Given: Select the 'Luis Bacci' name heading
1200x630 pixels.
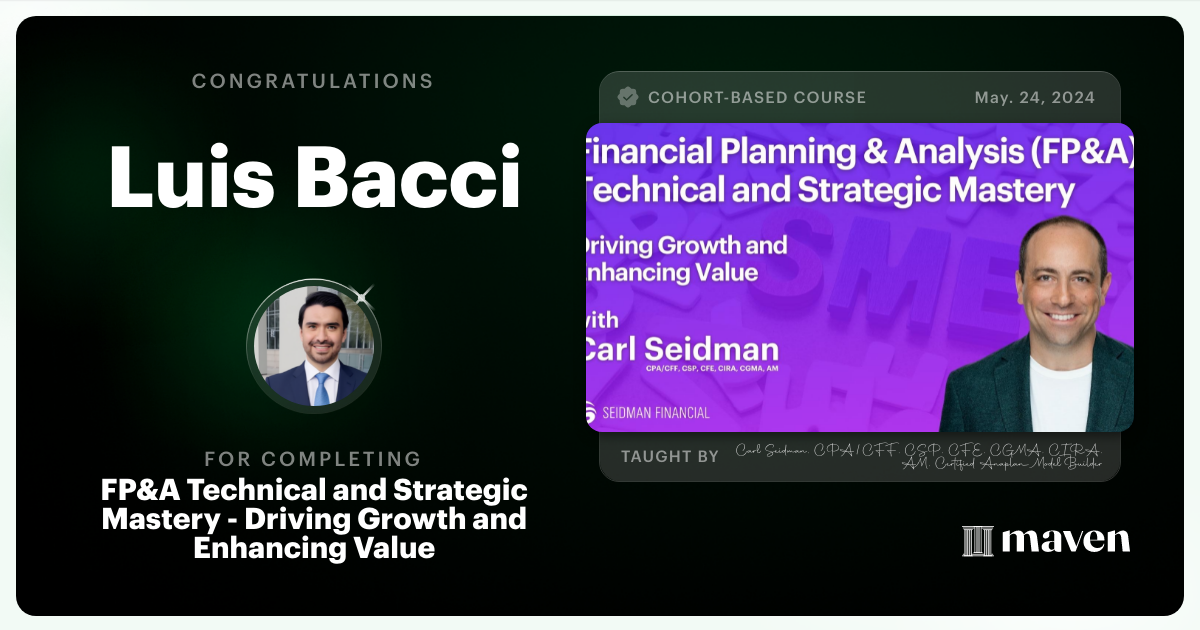Looking at the screenshot, I should (314, 176).
